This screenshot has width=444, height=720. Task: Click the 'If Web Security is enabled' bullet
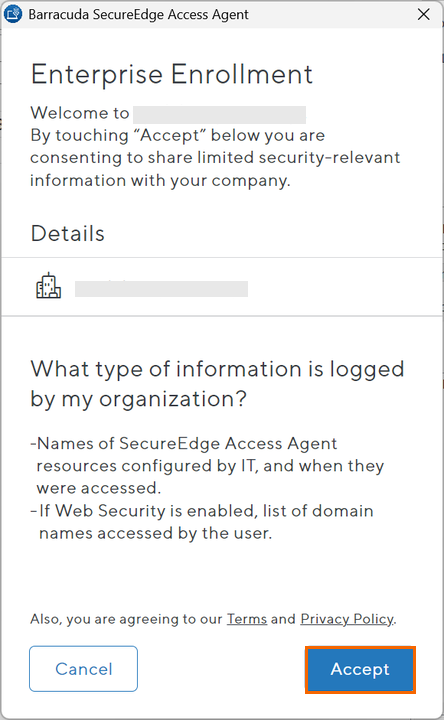click(x=202, y=522)
